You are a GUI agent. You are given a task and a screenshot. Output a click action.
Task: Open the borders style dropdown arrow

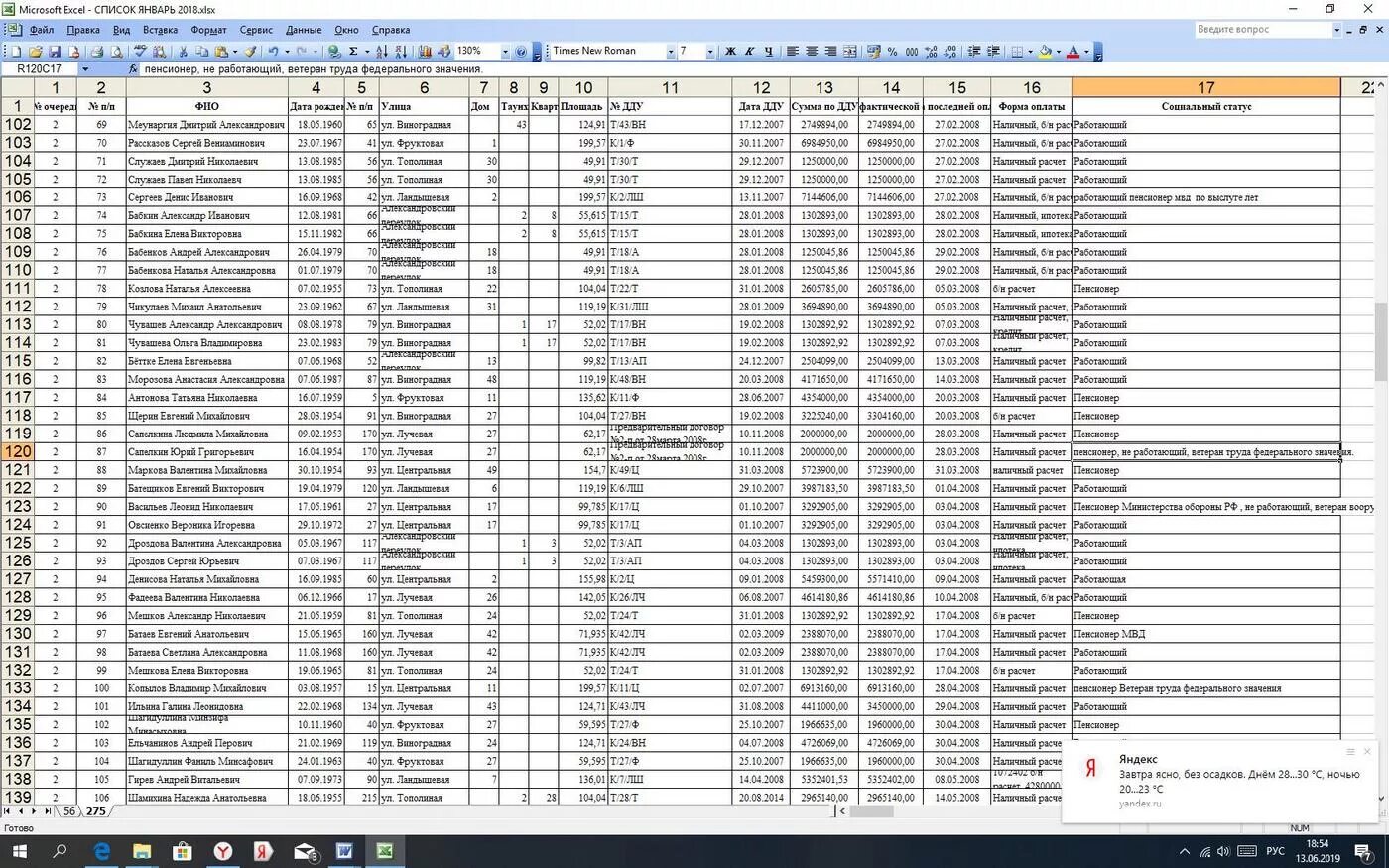coord(1030,51)
